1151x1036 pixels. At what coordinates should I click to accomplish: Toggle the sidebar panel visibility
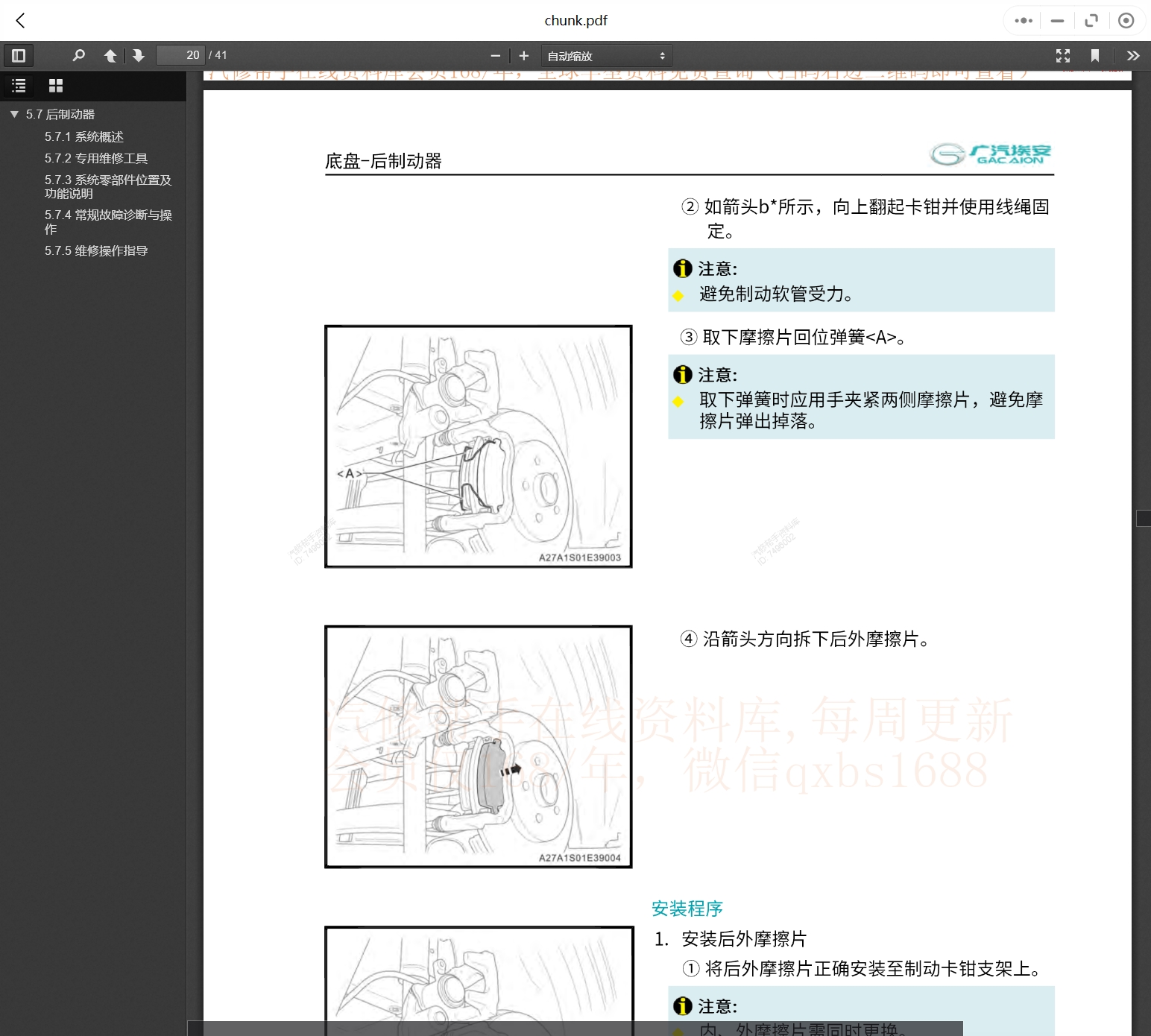pyautogui.click(x=19, y=55)
